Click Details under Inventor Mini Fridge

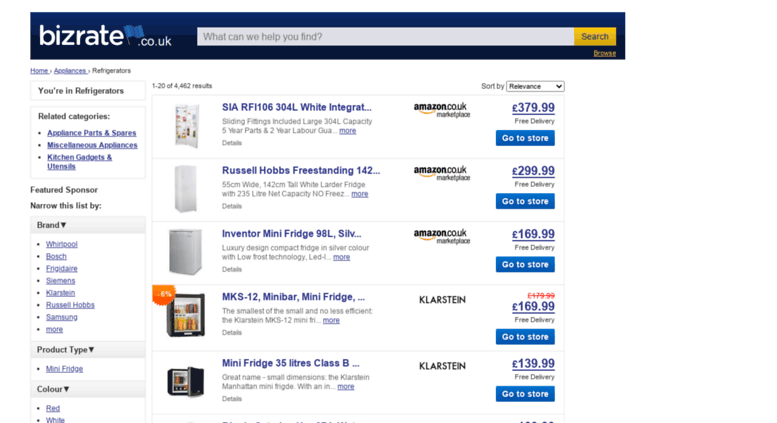(x=232, y=269)
